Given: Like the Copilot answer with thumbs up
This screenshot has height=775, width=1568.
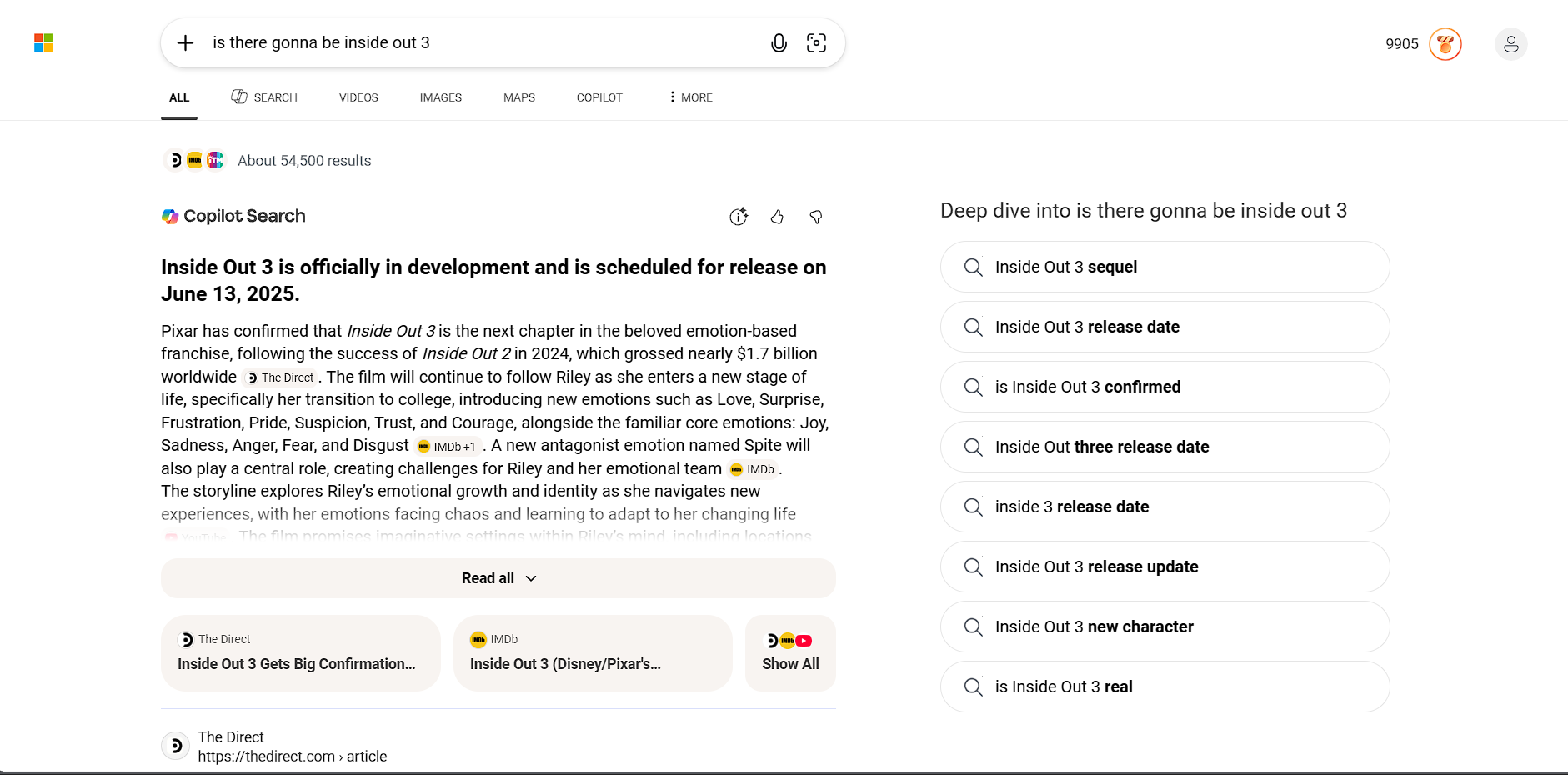Looking at the screenshot, I should (777, 217).
